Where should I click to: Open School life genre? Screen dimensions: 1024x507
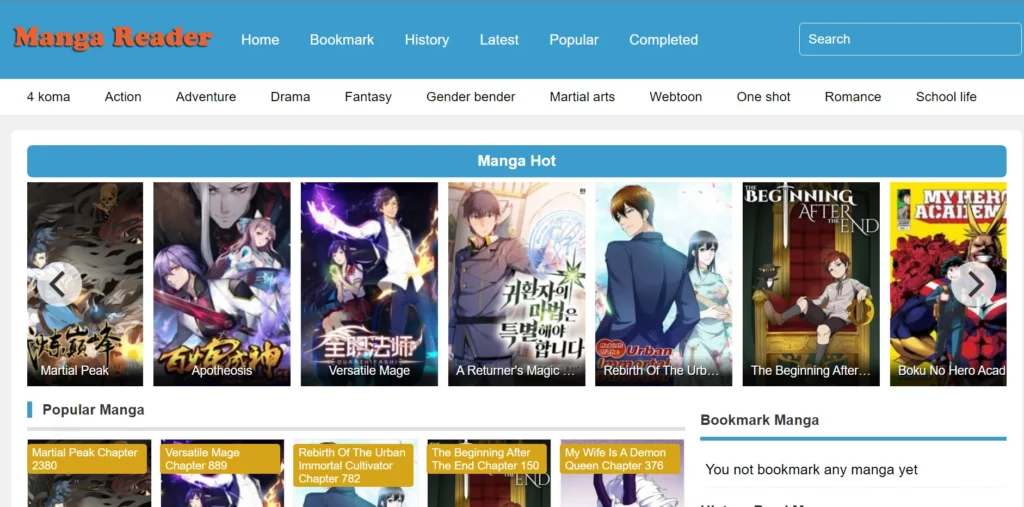pyautogui.click(x=946, y=97)
